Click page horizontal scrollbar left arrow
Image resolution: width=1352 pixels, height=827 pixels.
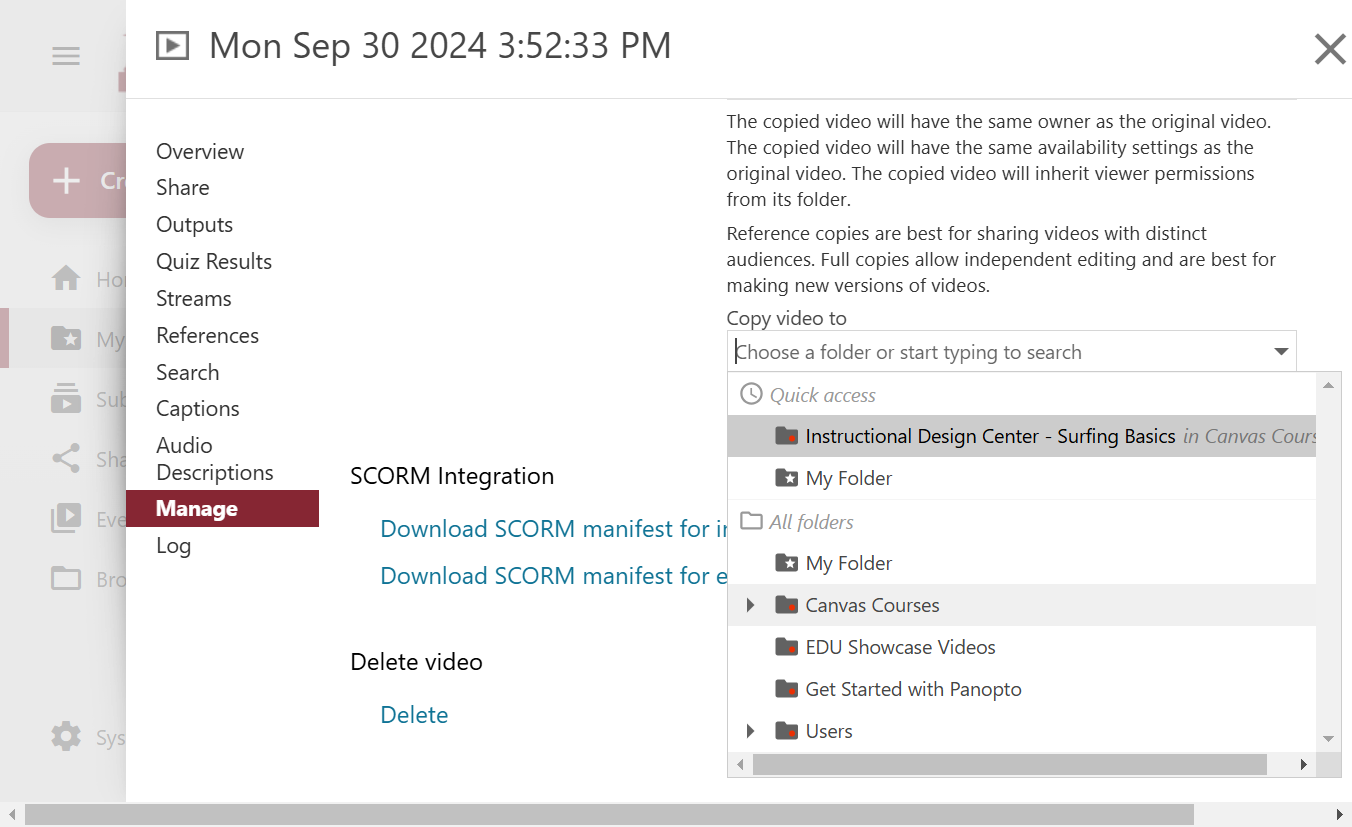click(11, 815)
